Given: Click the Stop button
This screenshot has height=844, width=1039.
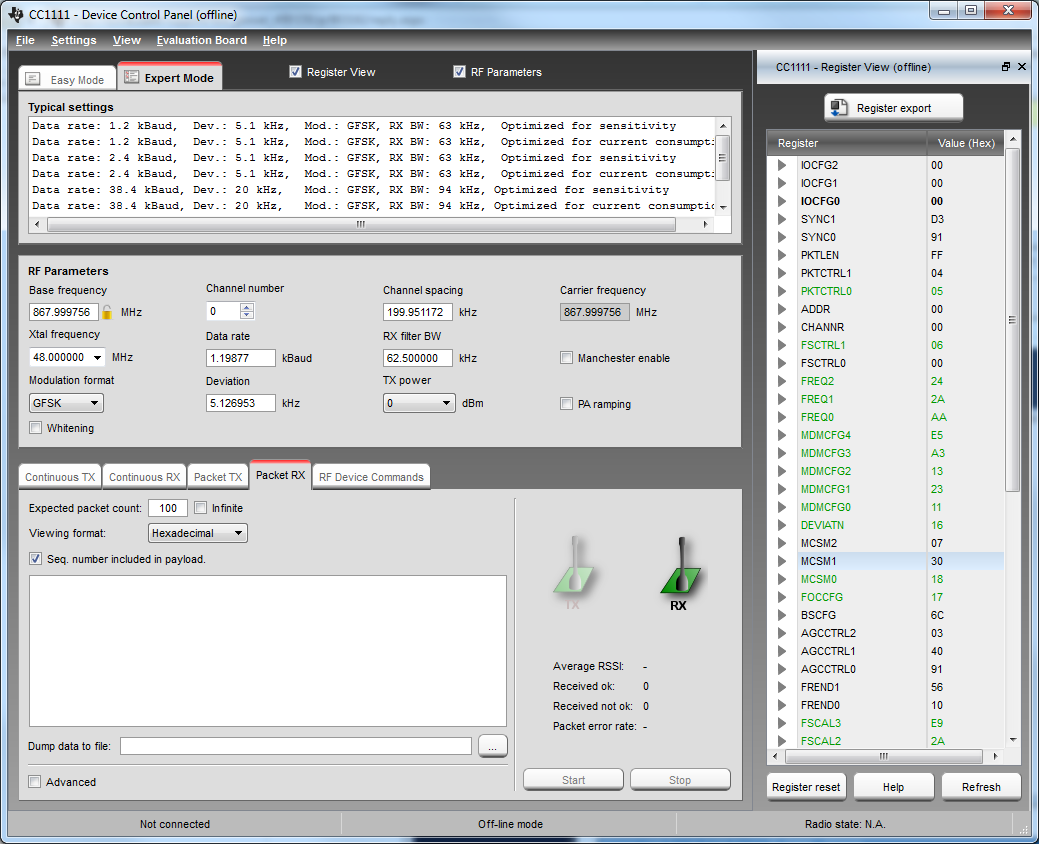Looking at the screenshot, I should point(680,780).
